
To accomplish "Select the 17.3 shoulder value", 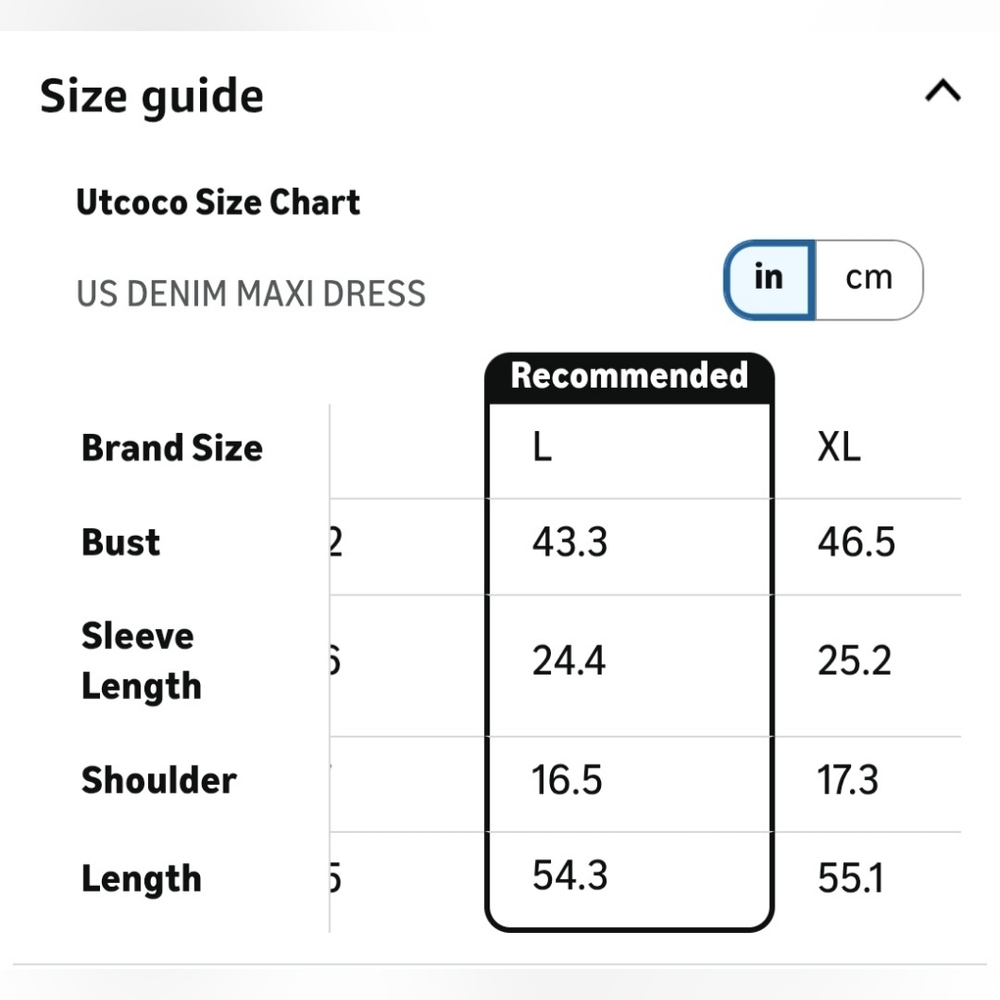I will [x=848, y=780].
